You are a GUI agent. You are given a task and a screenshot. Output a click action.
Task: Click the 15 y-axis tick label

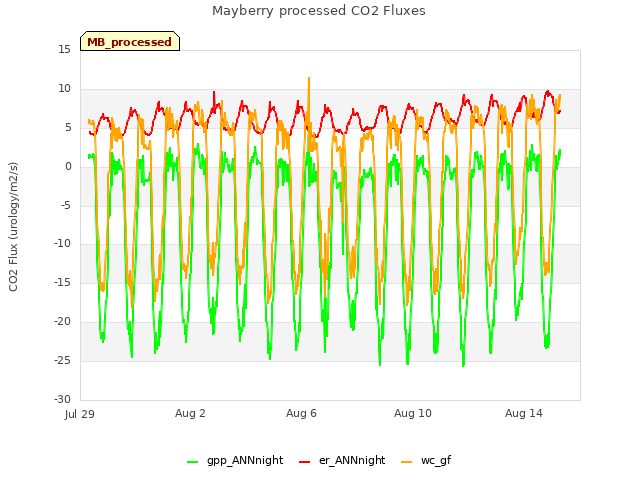(x=64, y=49)
